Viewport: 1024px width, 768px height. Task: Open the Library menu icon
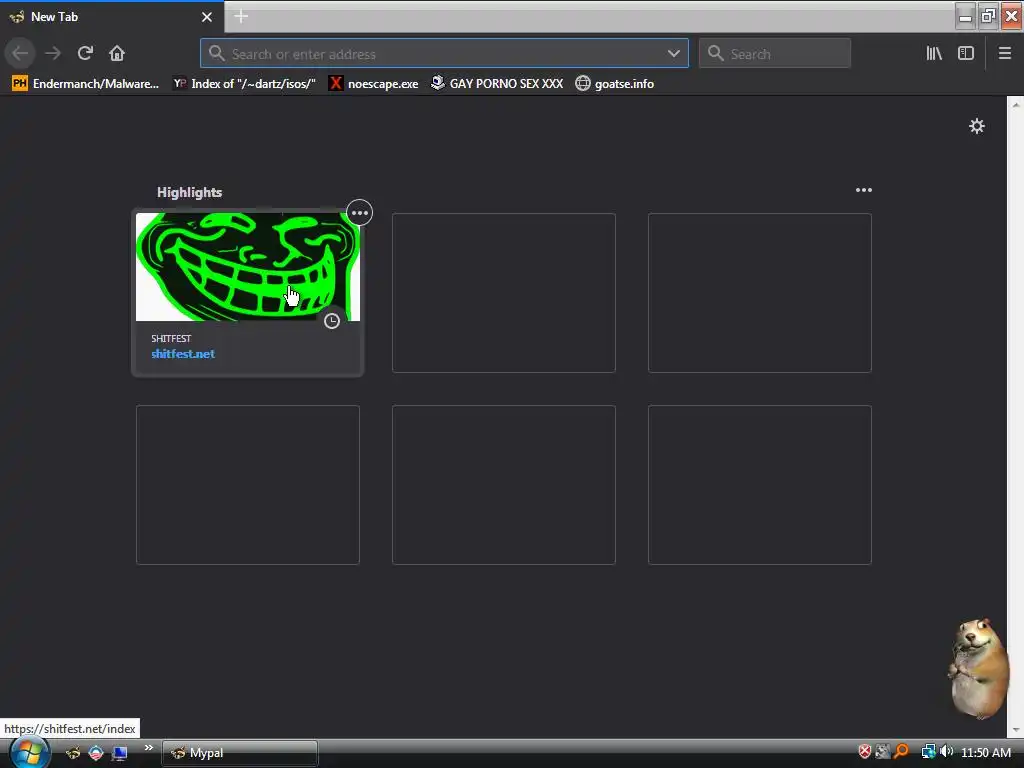coord(934,53)
